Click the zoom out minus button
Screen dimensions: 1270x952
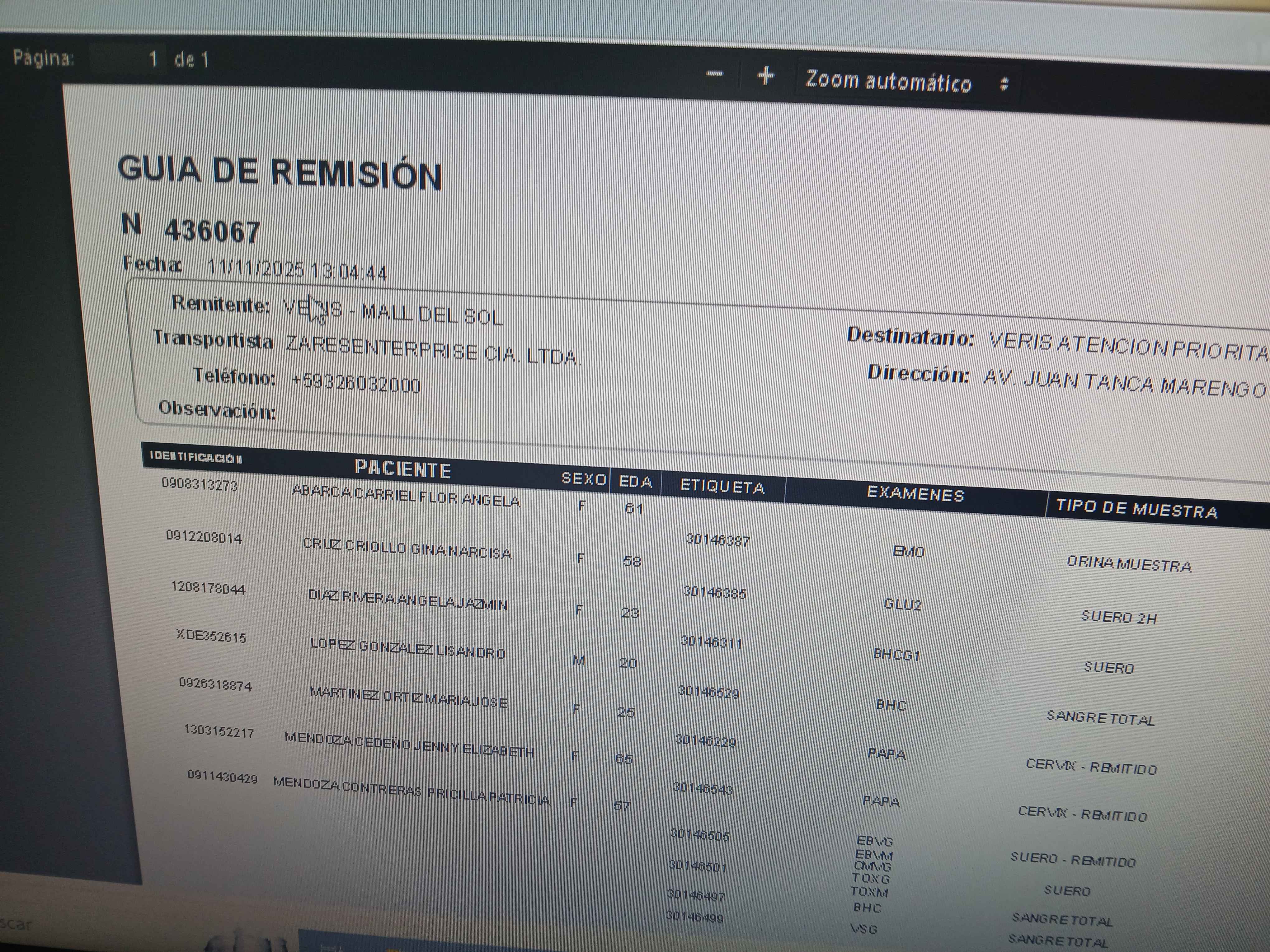715,74
